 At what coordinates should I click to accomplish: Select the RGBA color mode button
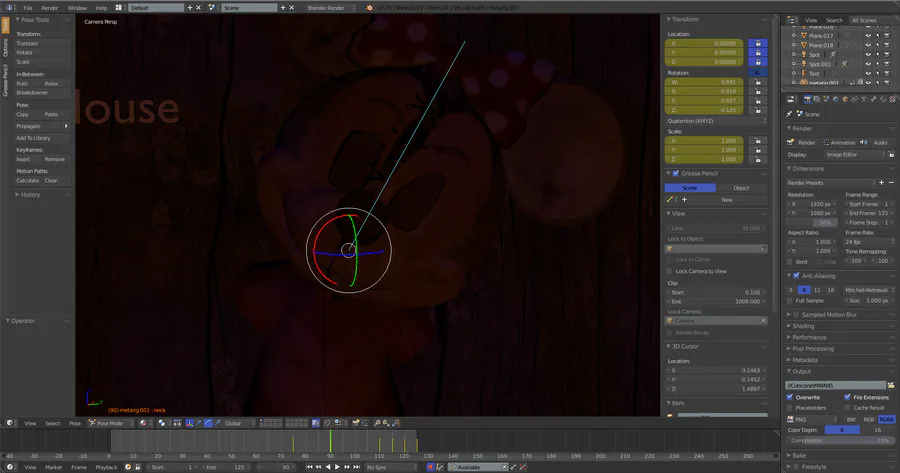point(886,420)
